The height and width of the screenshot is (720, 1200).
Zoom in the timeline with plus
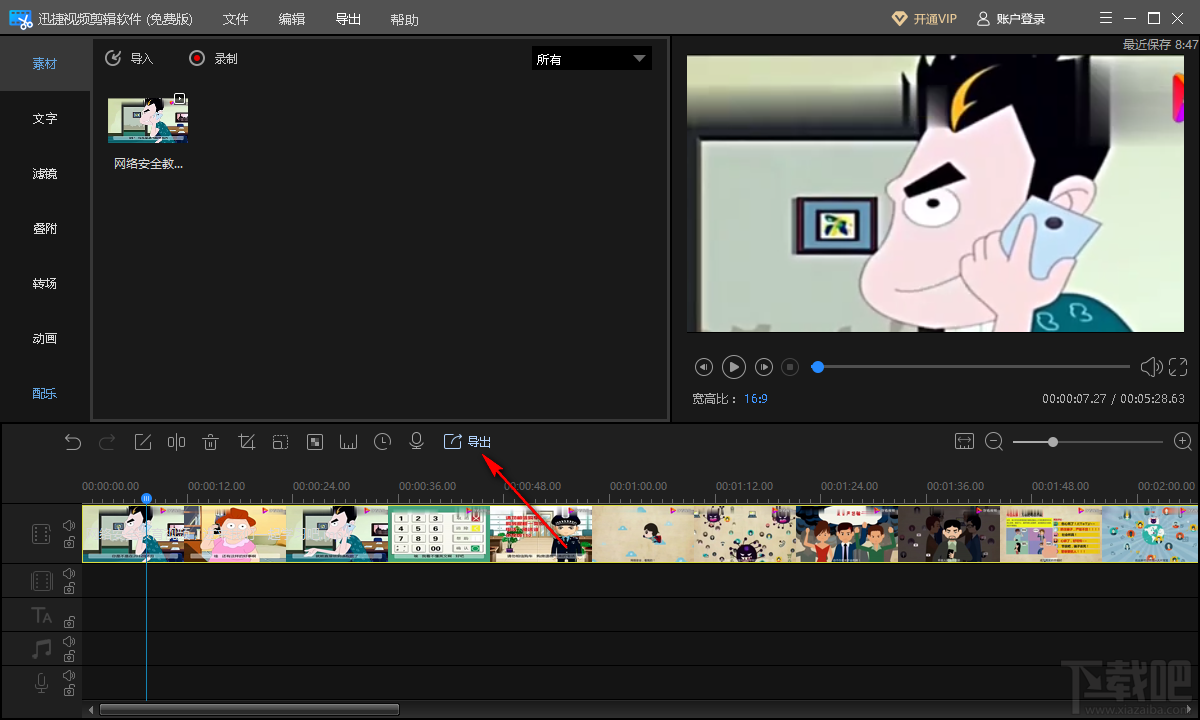[x=1183, y=441]
